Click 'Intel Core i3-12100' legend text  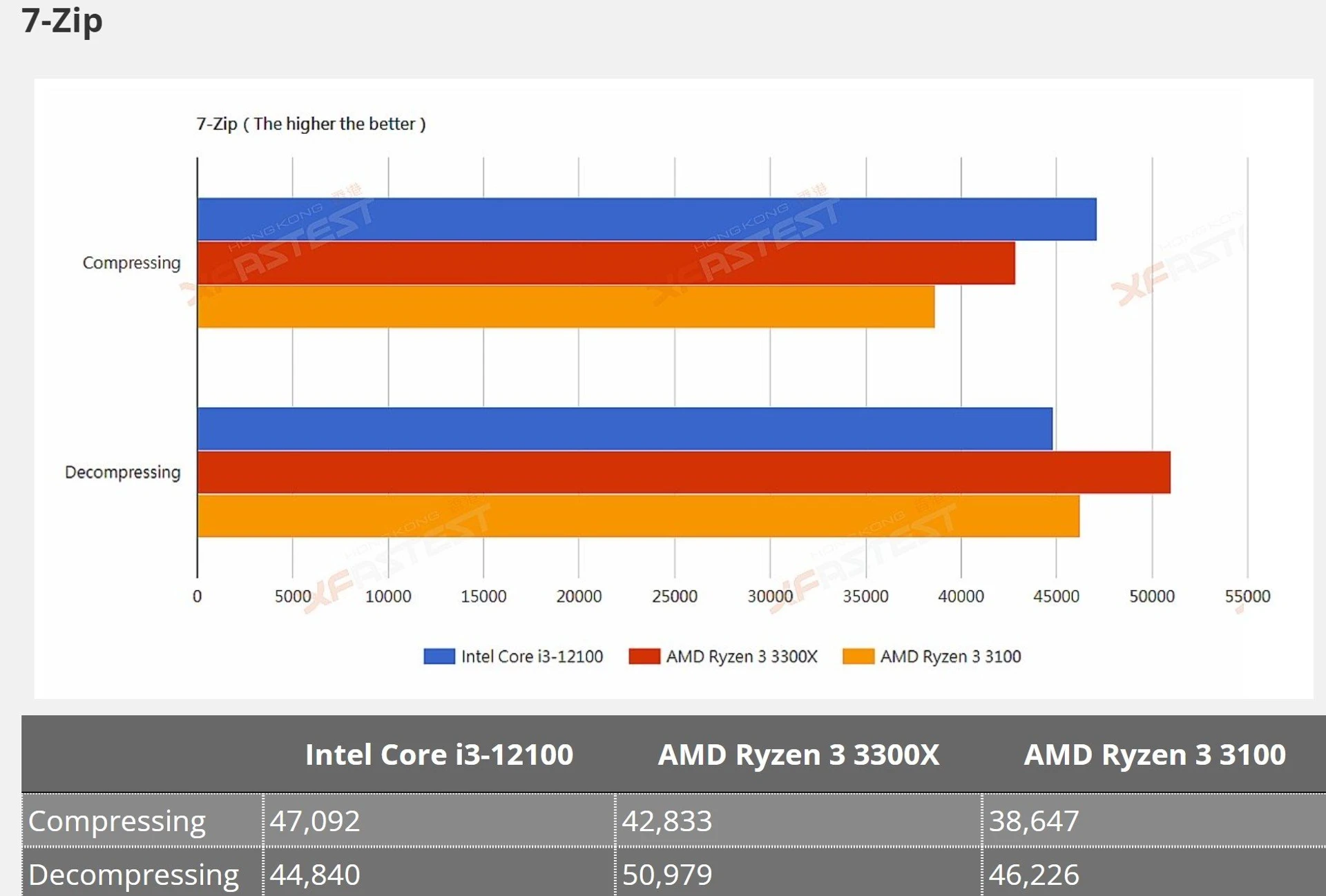pos(532,656)
